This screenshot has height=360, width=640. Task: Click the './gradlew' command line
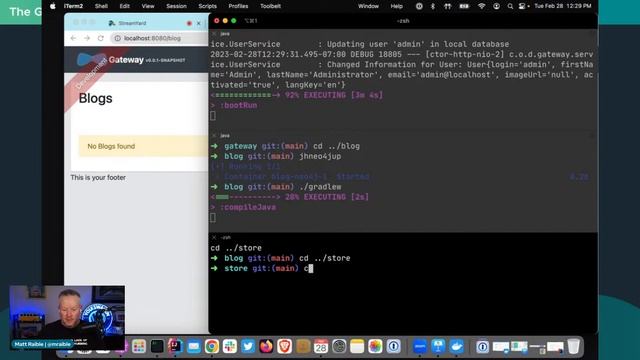coord(276,187)
